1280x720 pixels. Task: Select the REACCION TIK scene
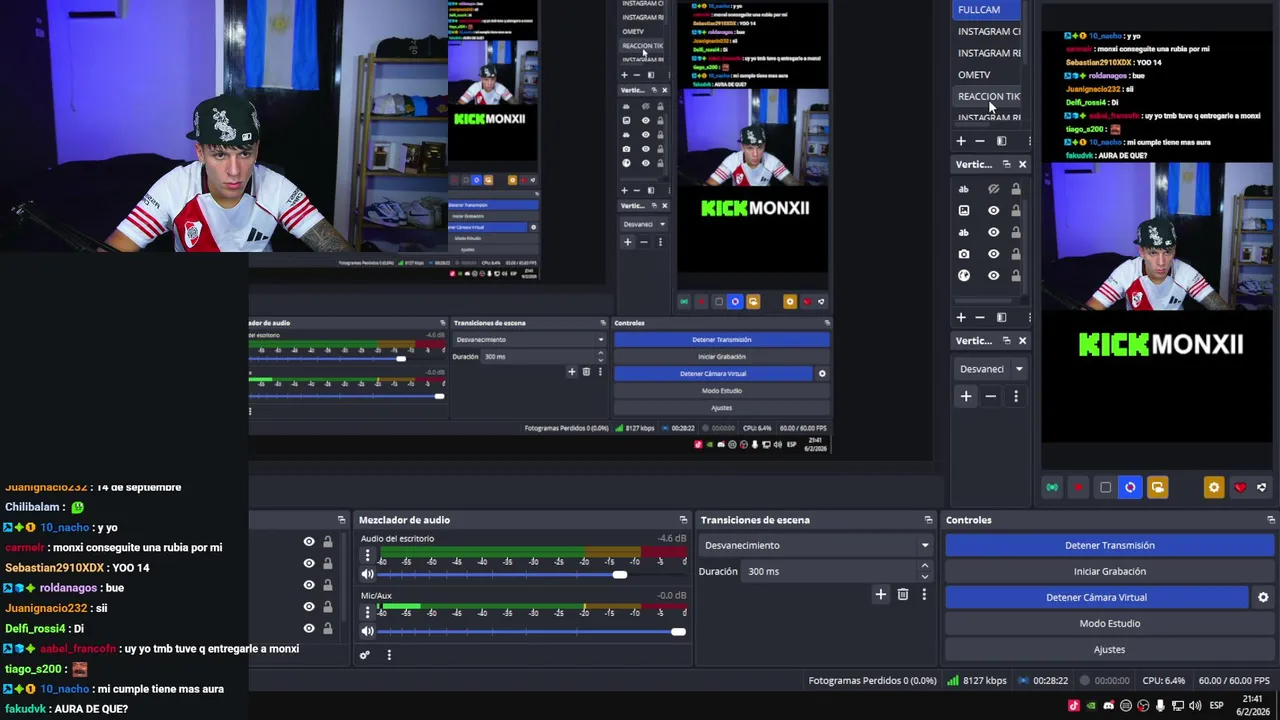pyautogui.click(x=988, y=97)
